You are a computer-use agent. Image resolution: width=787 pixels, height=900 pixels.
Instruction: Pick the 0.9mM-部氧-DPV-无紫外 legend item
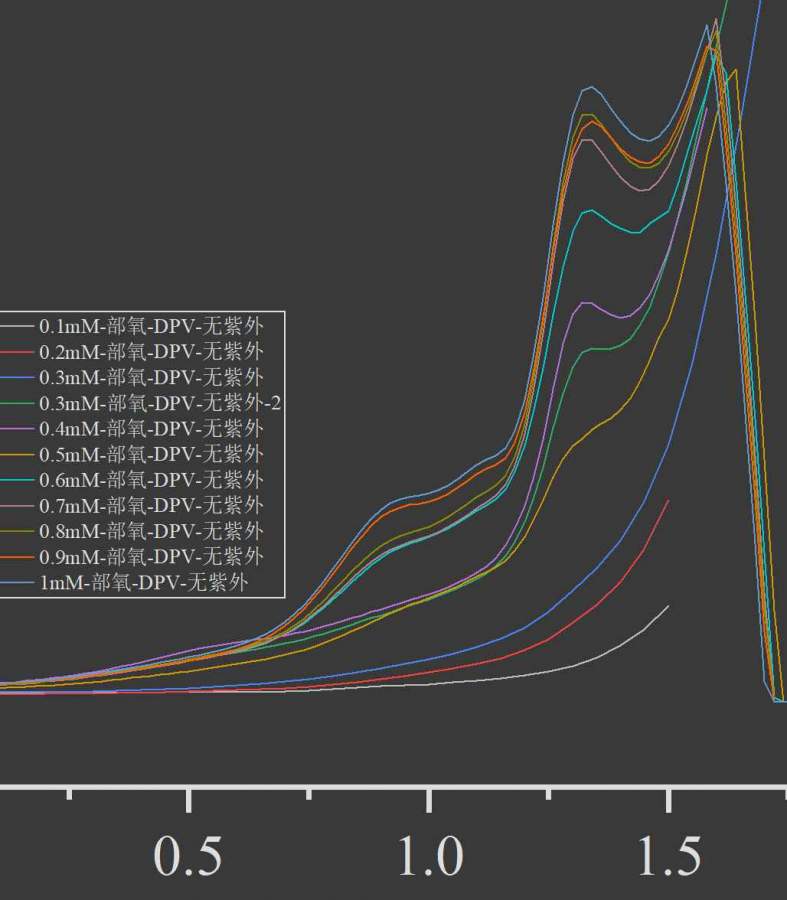click(150, 556)
